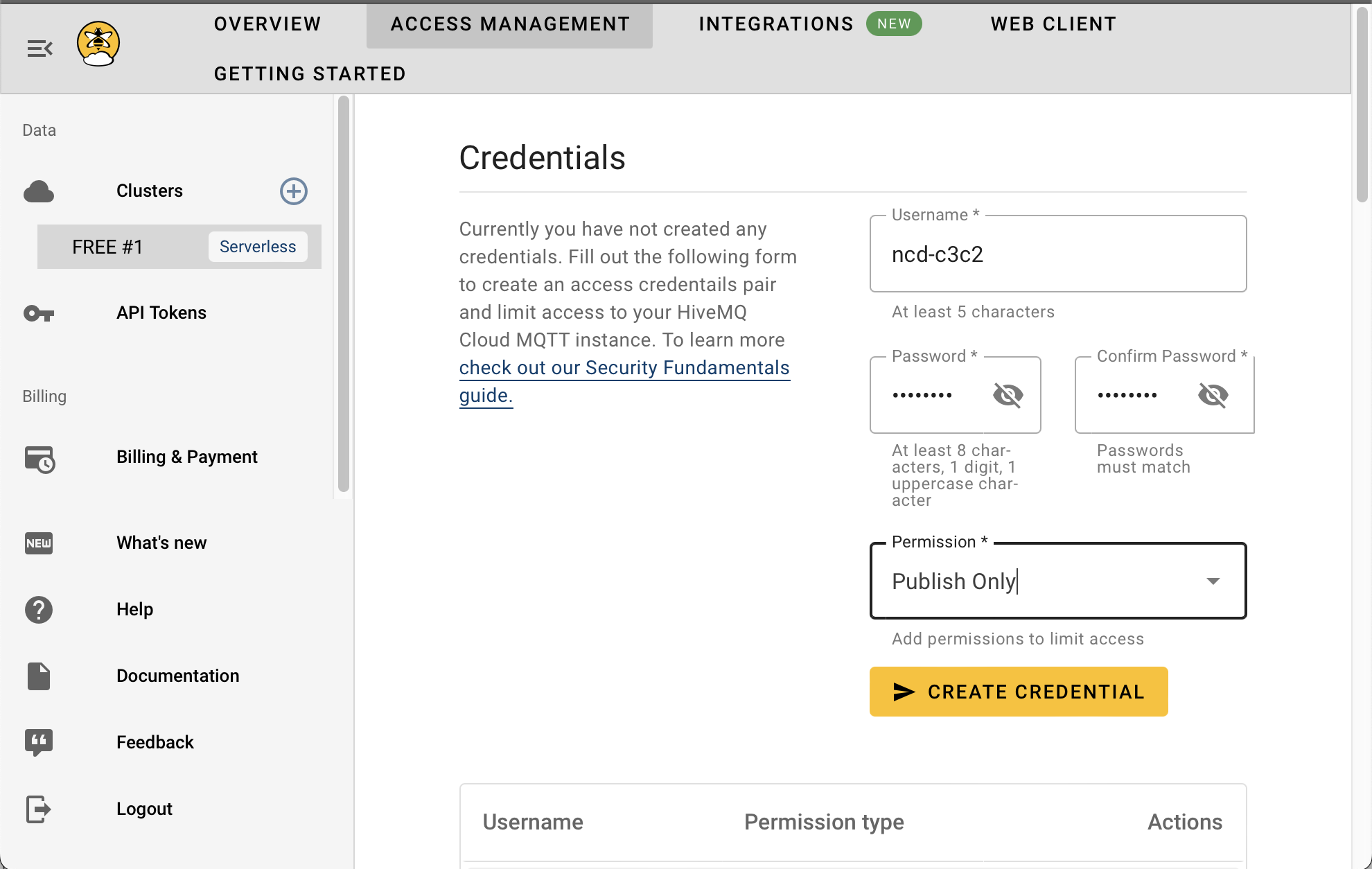Expand the Permission dropdown arrow
The image size is (1372, 869).
(x=1213, y=581)
